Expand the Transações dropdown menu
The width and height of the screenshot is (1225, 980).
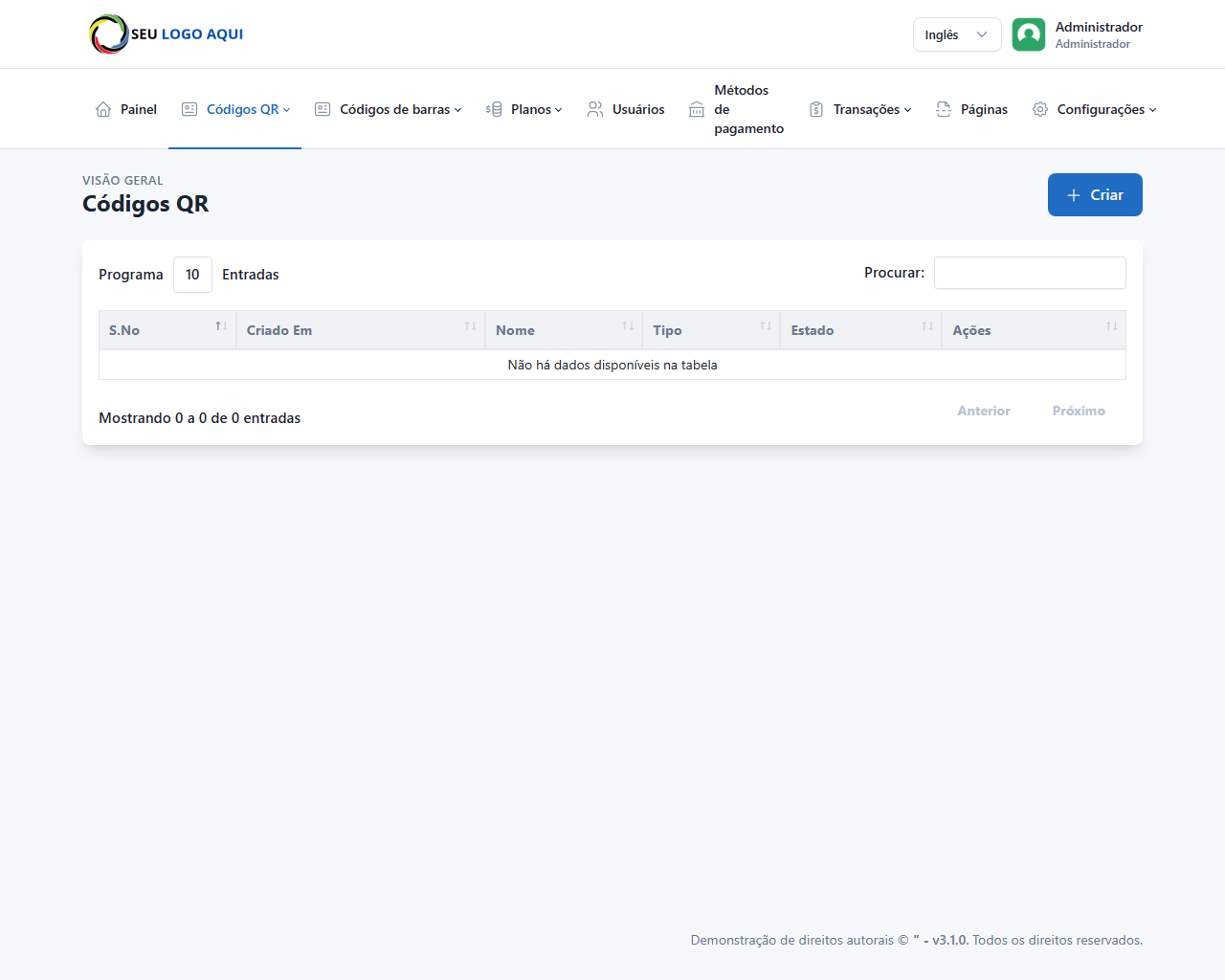click(860, 109)
